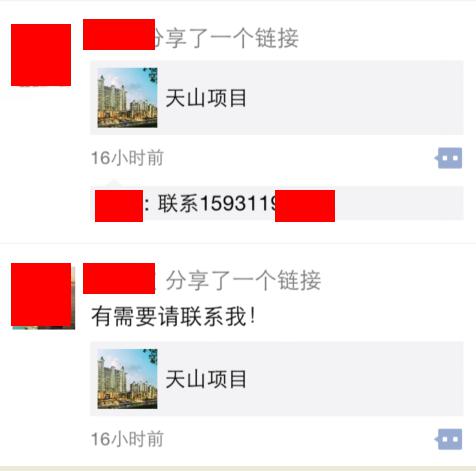Click the building thumbnail in the second link card
Screen dimensions: 476x471
(127, 379)
